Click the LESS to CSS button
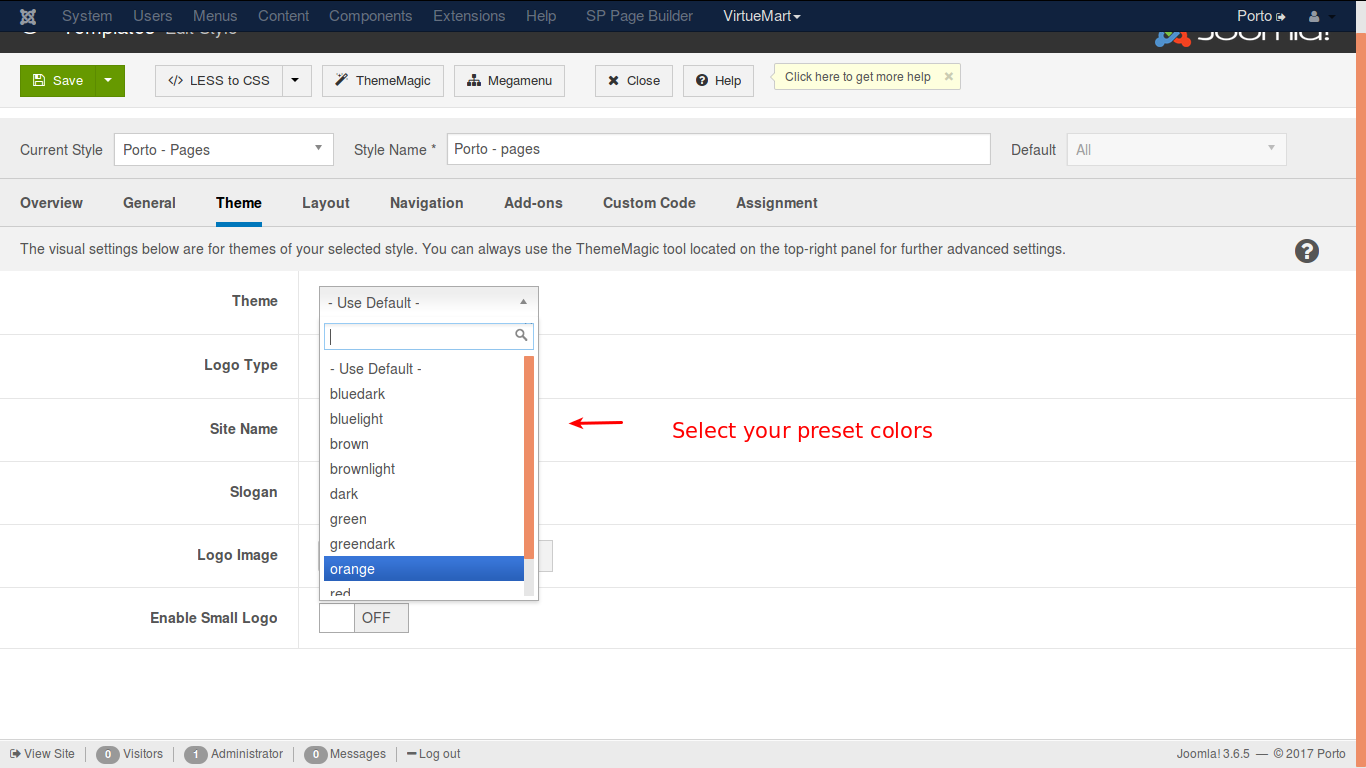 (219, 81)
